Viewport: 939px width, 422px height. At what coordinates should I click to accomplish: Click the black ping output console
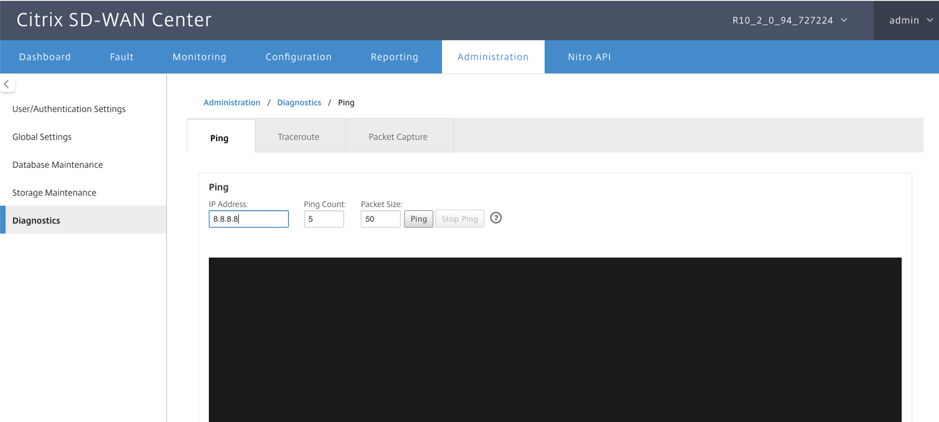(555, 339)
